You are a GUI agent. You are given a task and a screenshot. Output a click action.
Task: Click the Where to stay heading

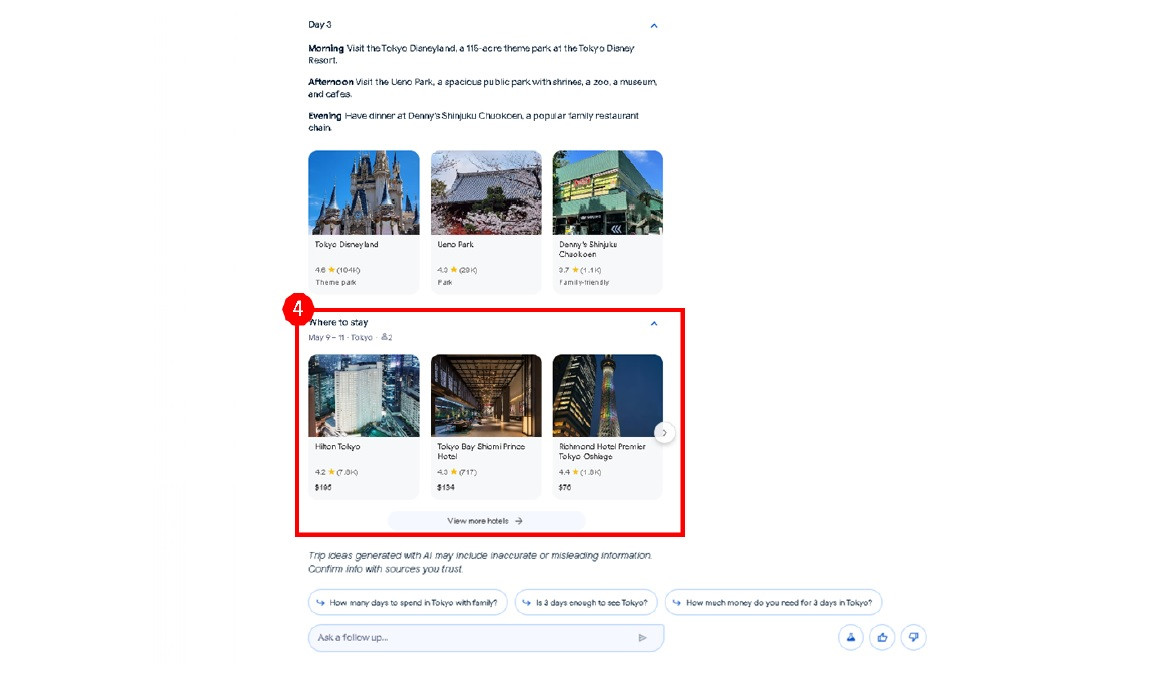[x=339, y=322]
